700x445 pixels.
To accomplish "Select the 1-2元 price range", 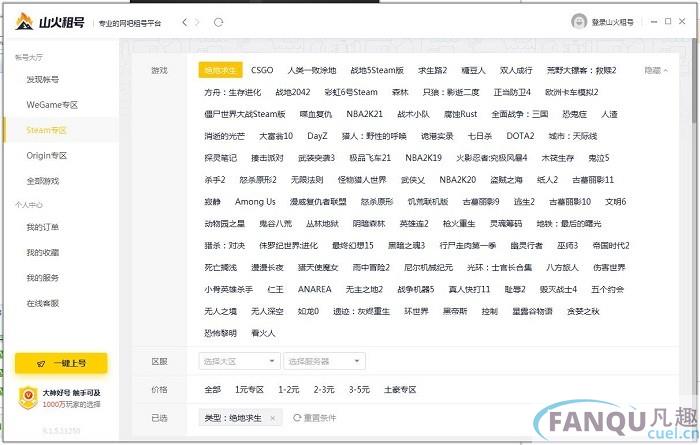I will [x=289, y=389].
